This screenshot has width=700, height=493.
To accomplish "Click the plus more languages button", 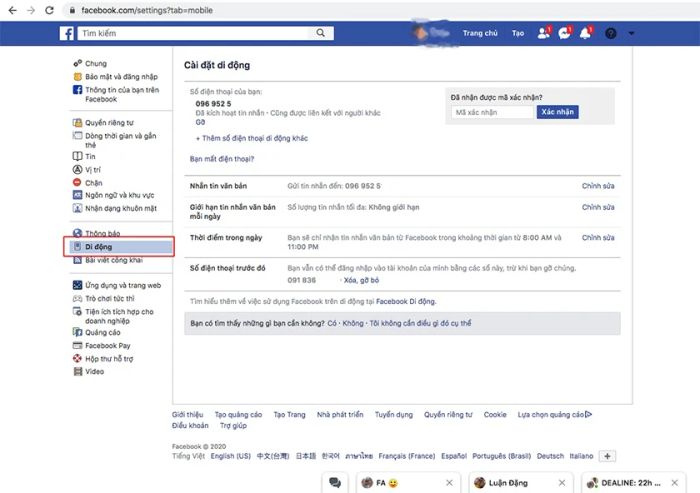I will (607, 456).
